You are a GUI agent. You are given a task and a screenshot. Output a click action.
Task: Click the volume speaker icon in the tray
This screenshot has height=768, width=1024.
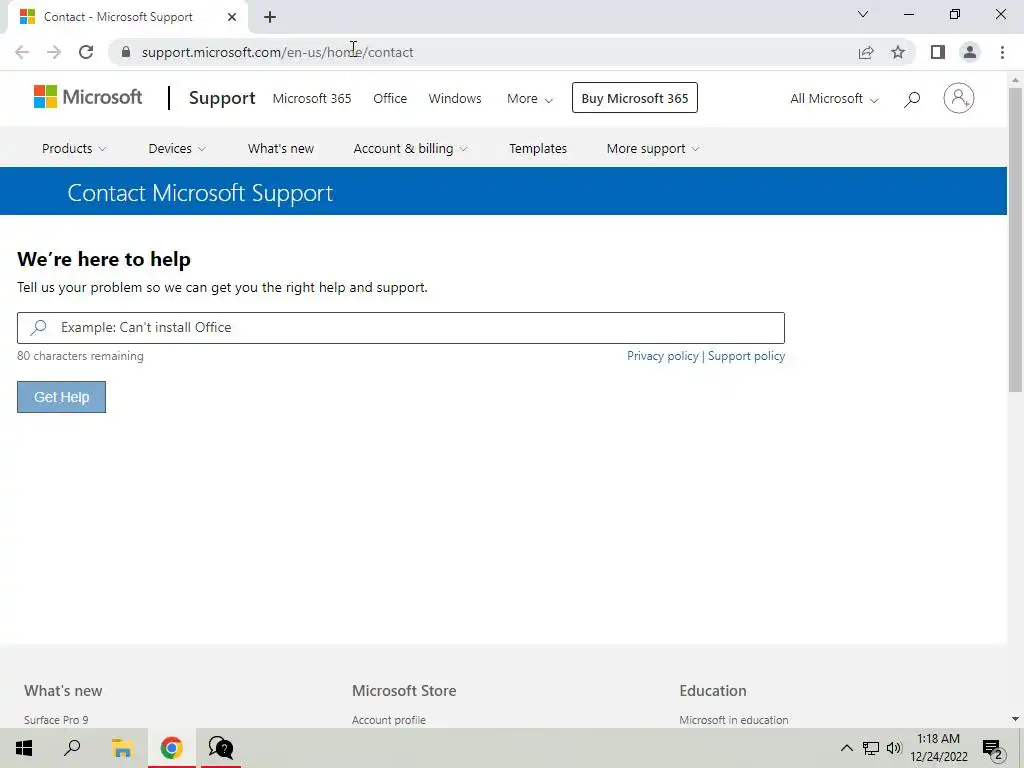click(894, 748)
